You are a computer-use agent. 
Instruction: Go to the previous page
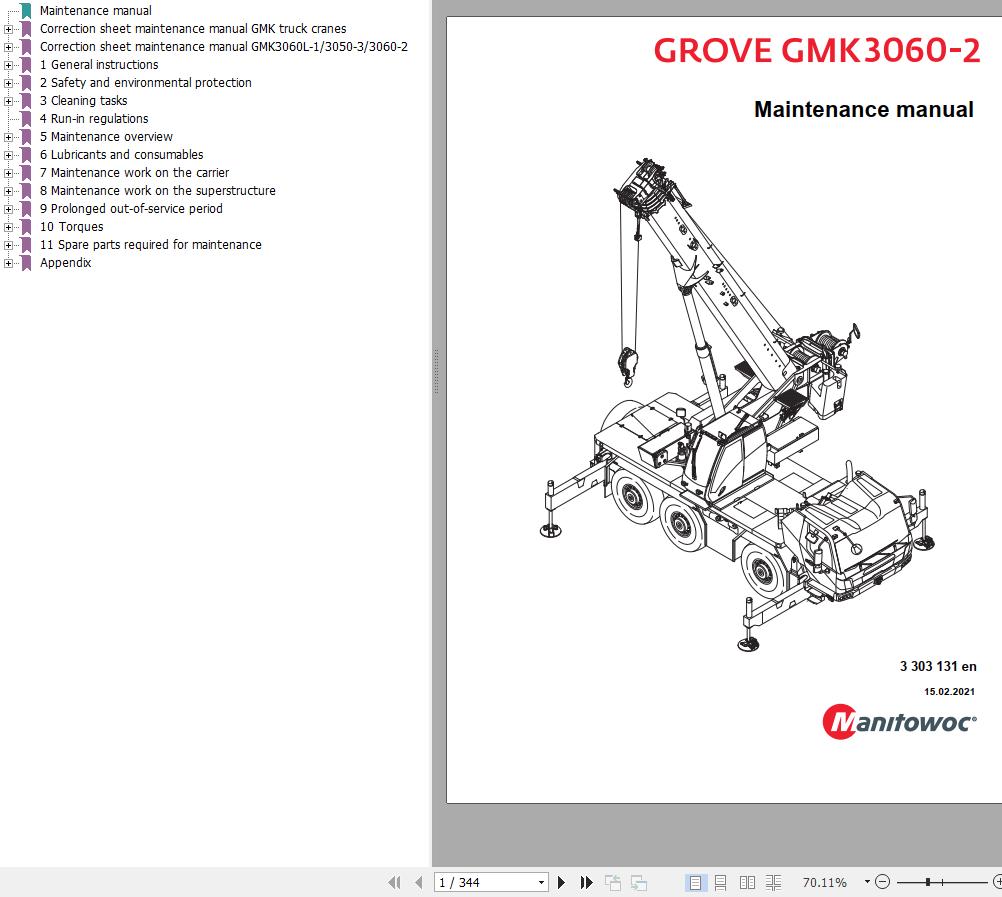(x=418, y=882)
